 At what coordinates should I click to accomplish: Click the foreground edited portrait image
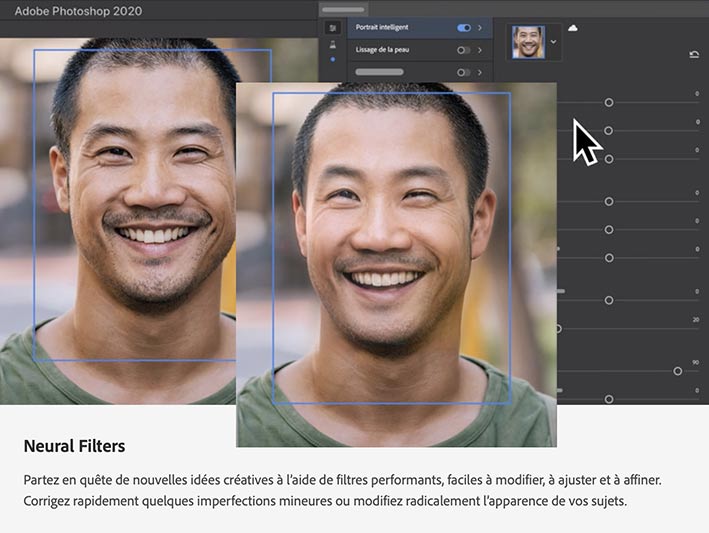[397, 264]
